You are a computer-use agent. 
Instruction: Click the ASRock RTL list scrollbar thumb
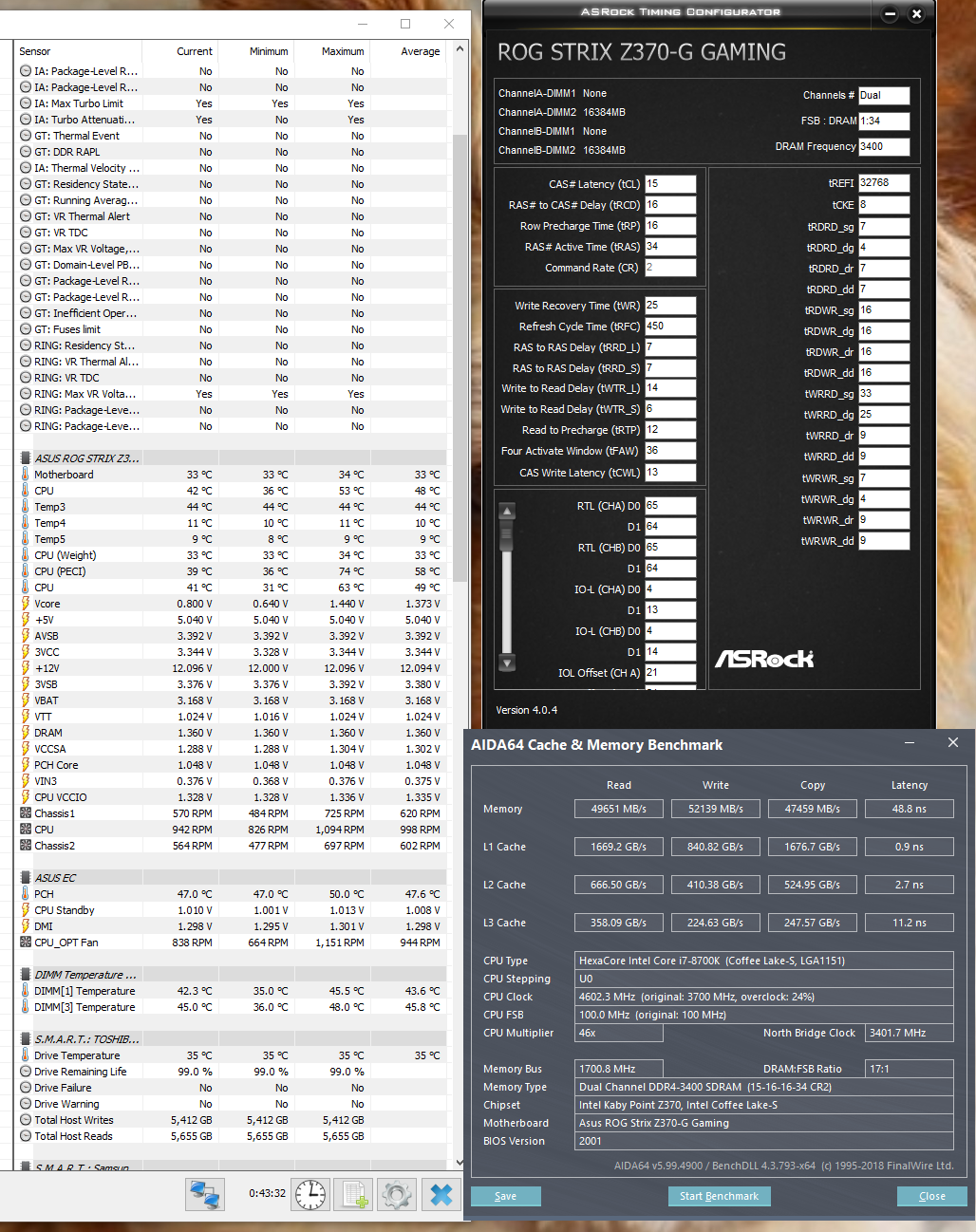(507, 536)
